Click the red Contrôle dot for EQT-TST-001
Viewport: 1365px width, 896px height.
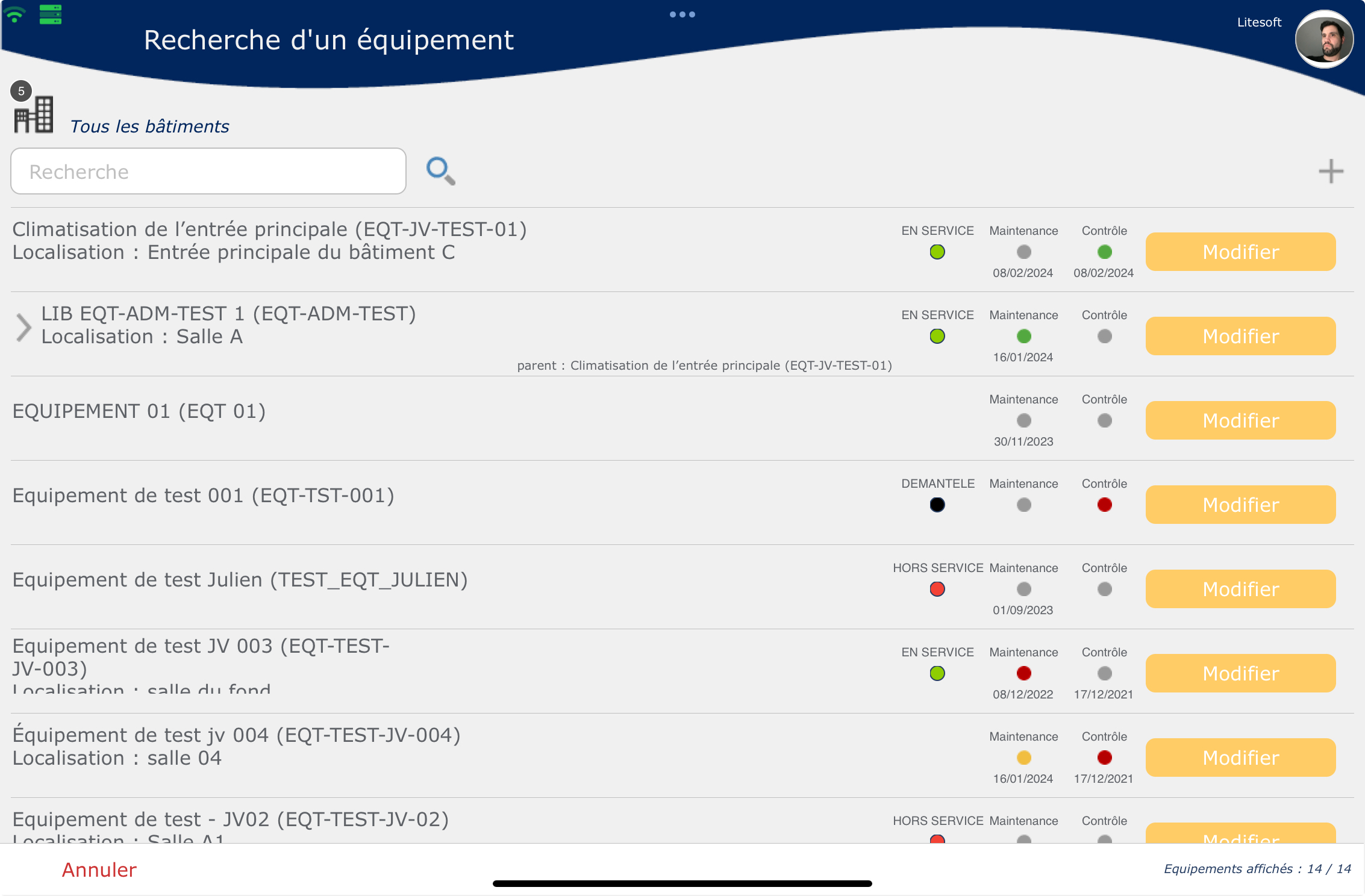click(1104, 505)
